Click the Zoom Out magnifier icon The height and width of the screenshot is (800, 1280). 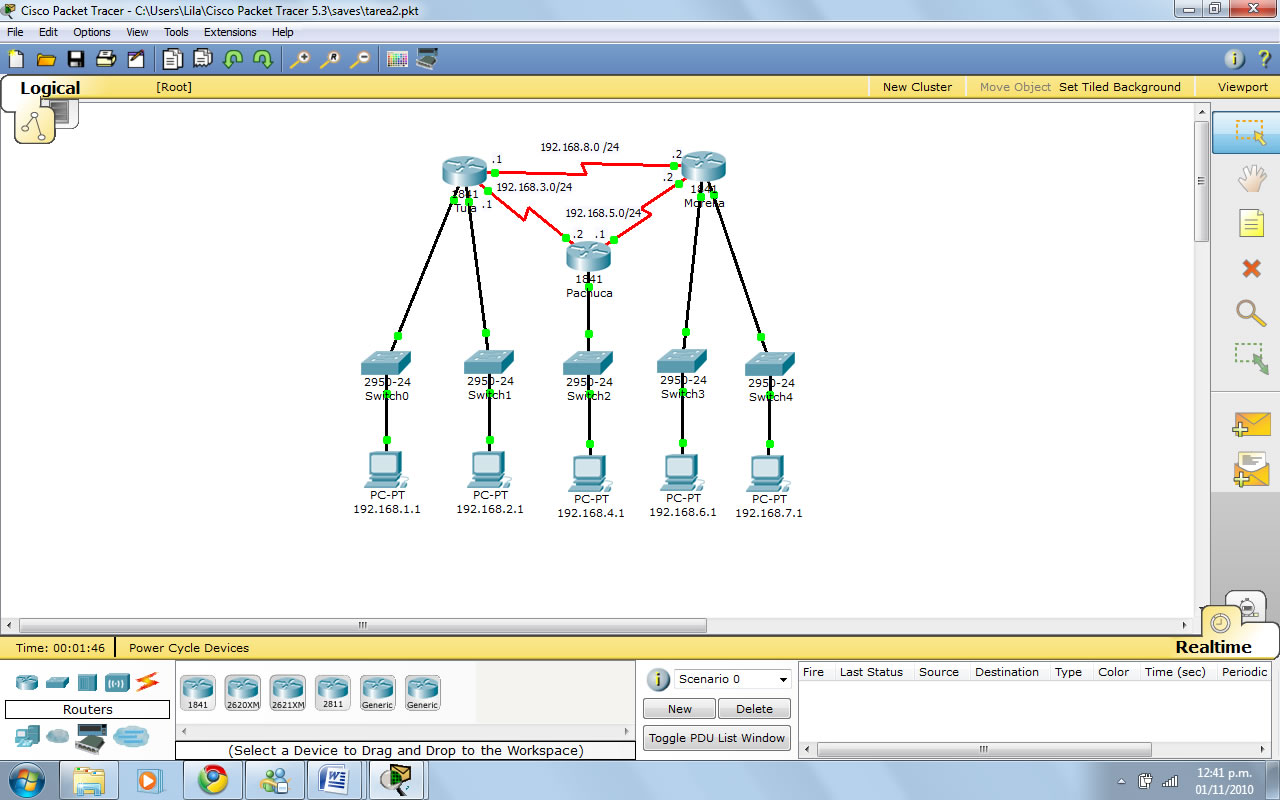point(359,59)
